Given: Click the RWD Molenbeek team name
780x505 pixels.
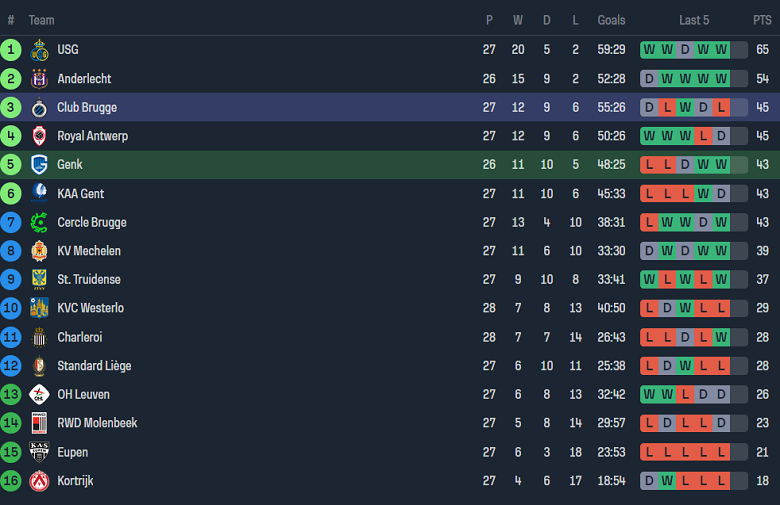Looking at the screenshot, I should [97, 423].
